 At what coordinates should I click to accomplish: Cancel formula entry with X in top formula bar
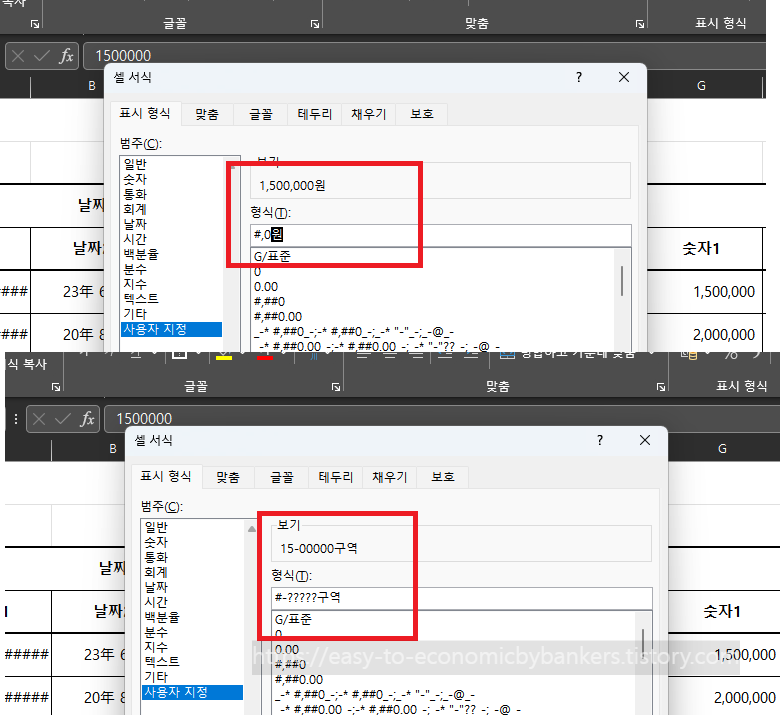point(18,56)
